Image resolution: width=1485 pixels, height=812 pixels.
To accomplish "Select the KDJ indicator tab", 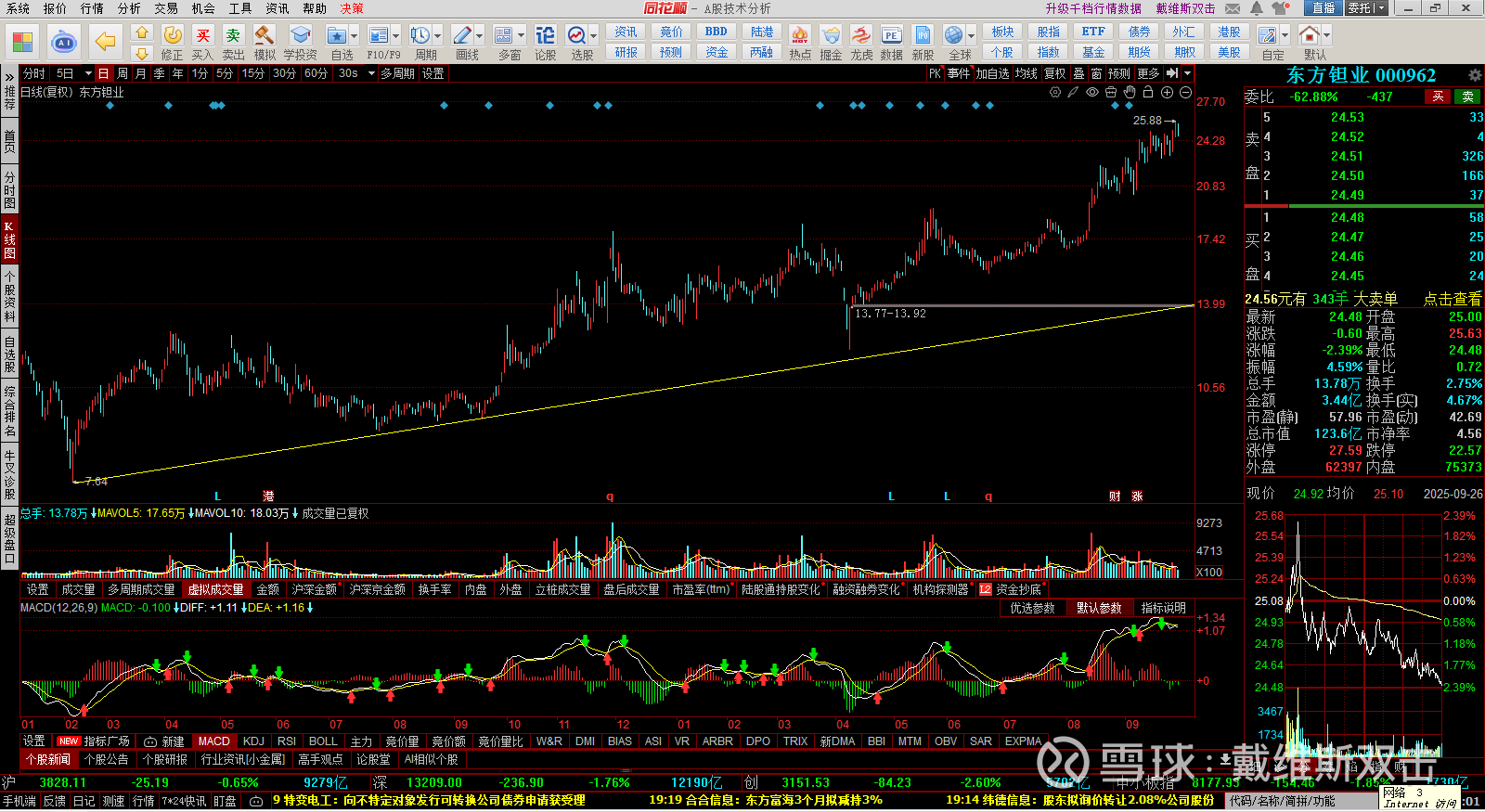I will click(253, 741).
